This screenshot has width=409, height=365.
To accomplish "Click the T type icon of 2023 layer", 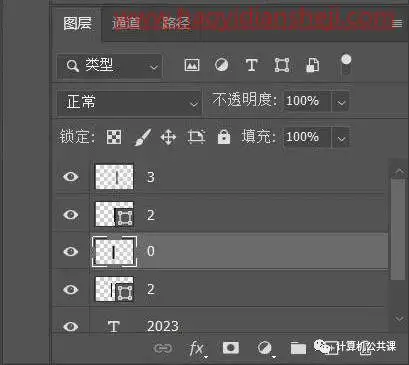I will pyautogui.click(x=114, y=326).
